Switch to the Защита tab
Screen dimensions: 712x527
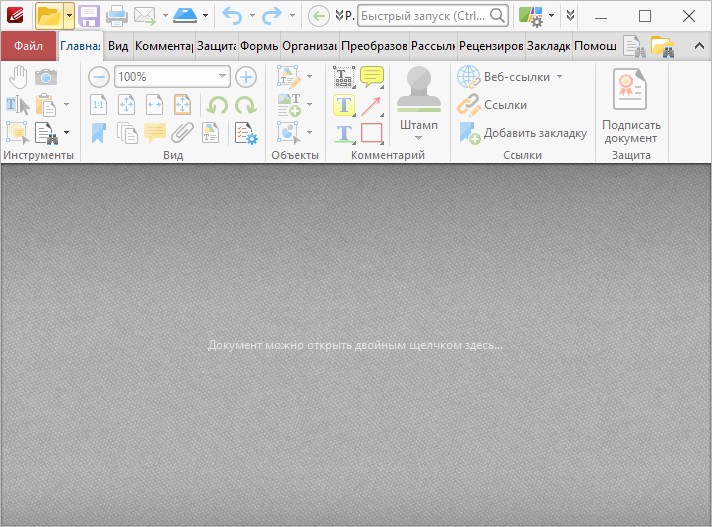pos(216,46)
